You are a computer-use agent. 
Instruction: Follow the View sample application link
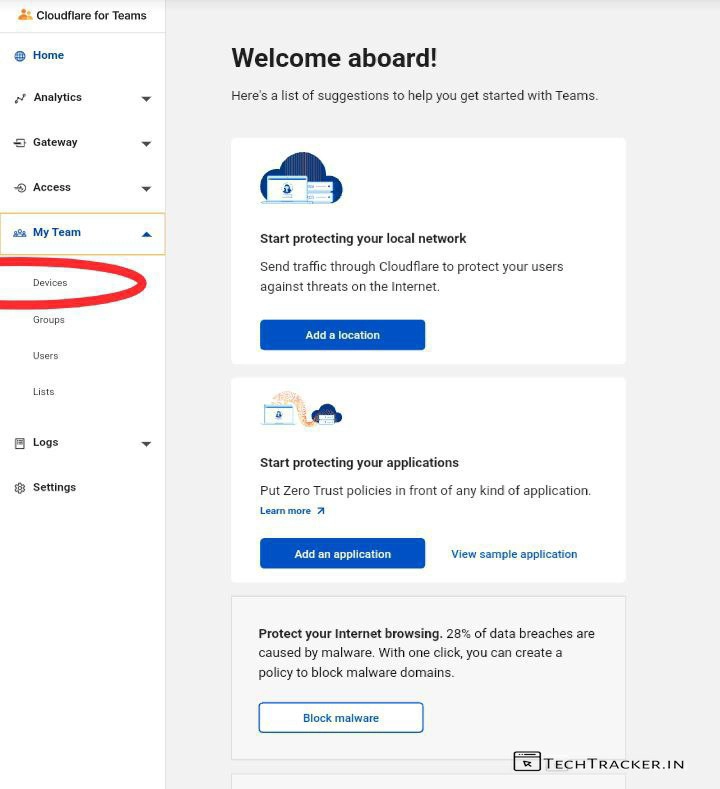(x=514, y=554)
